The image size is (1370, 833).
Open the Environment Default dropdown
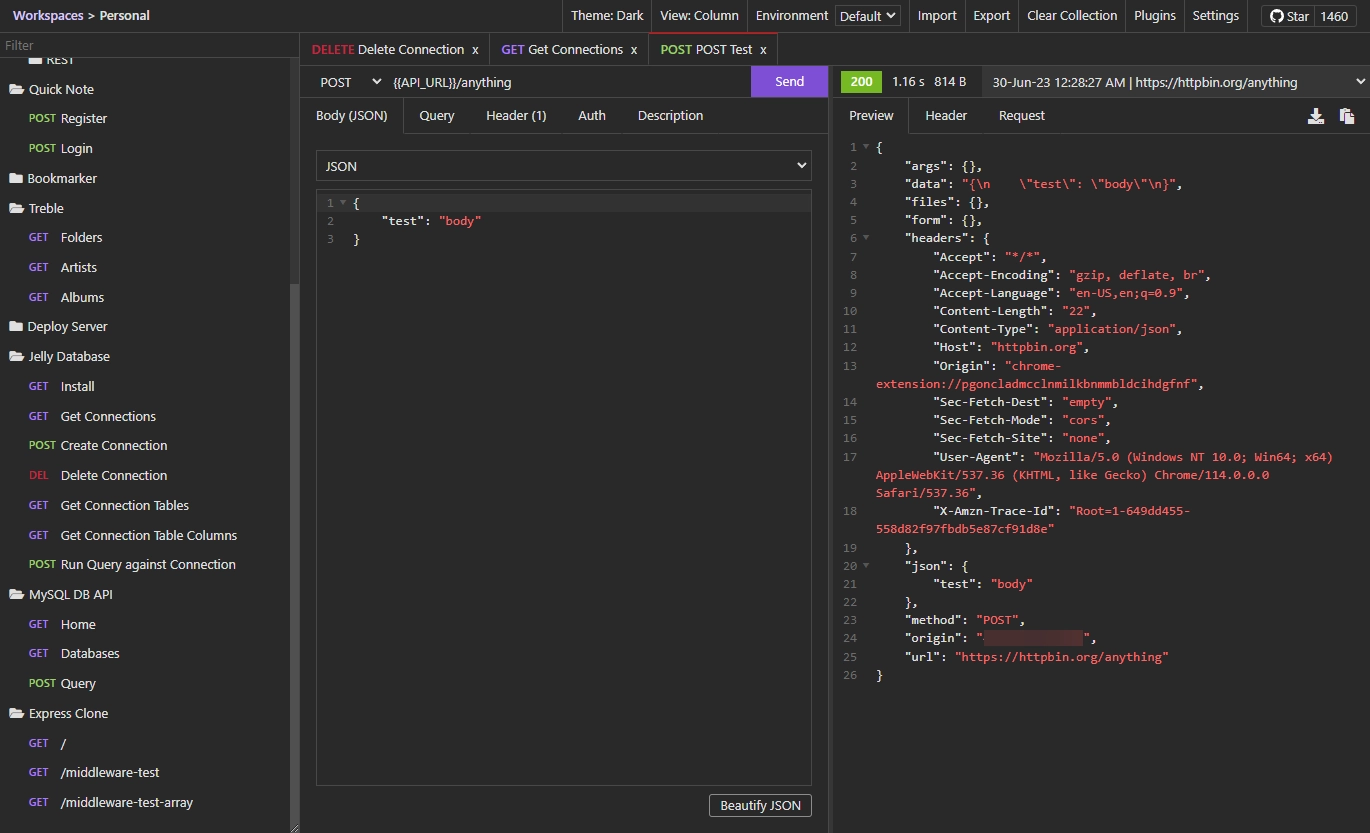868,16
